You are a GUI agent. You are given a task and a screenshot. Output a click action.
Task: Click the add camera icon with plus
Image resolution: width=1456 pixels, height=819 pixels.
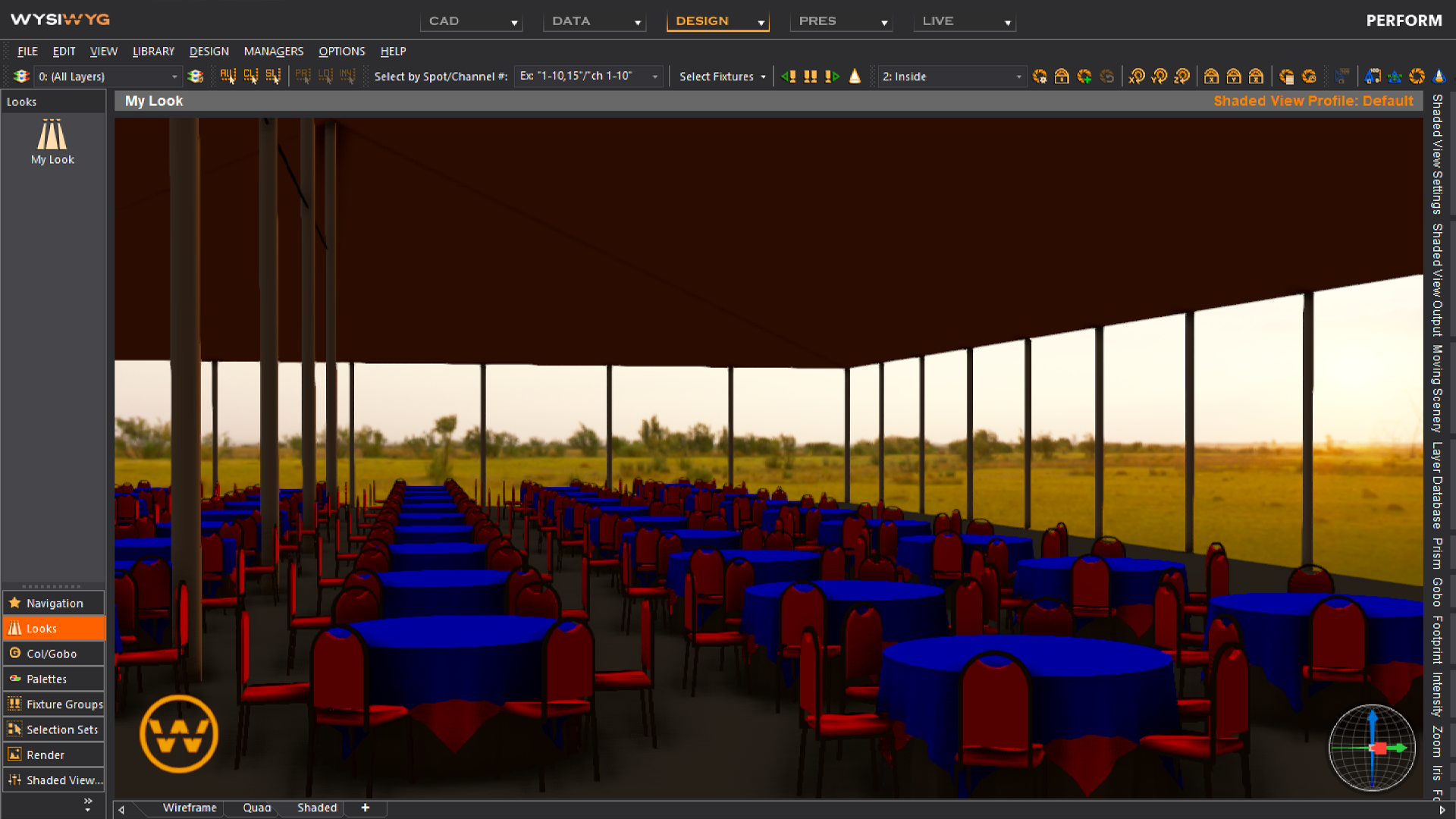pos(1084,76)
